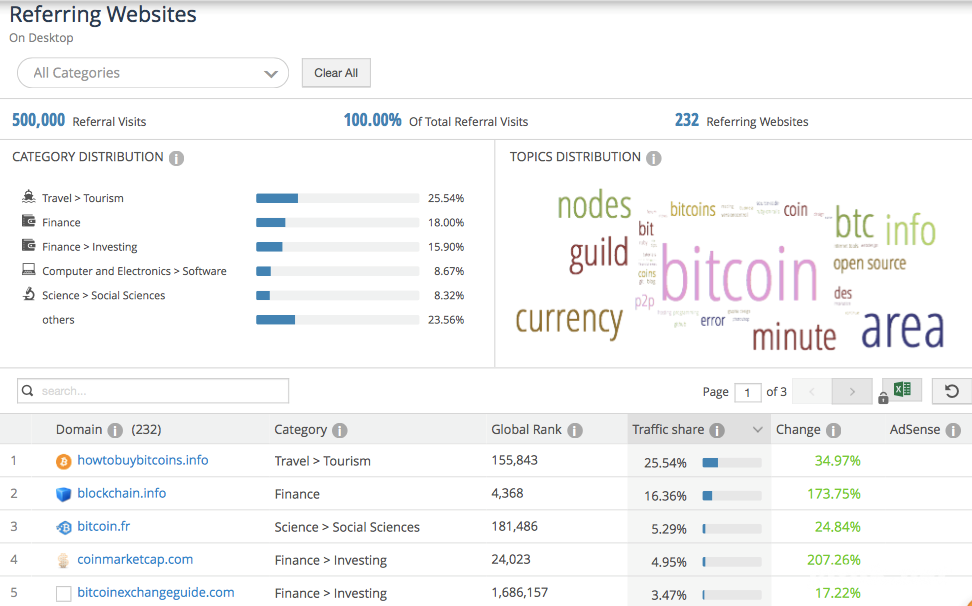Open bitcoin.fr link
The width and height of the screenshot is (972, 606).
click(104, 526)
